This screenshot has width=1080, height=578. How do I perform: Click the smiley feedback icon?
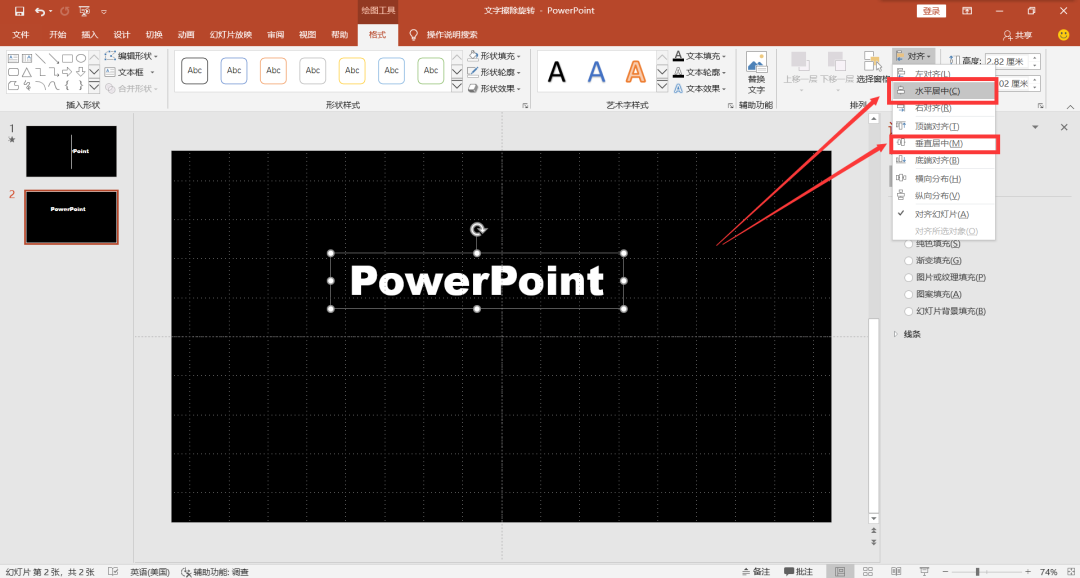click(x=1063, y=34)
